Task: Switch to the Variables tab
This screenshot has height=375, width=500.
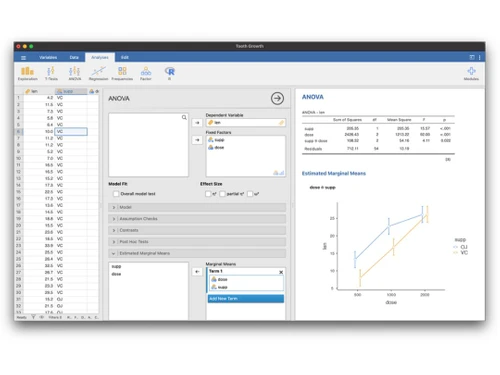Action: 48,57
